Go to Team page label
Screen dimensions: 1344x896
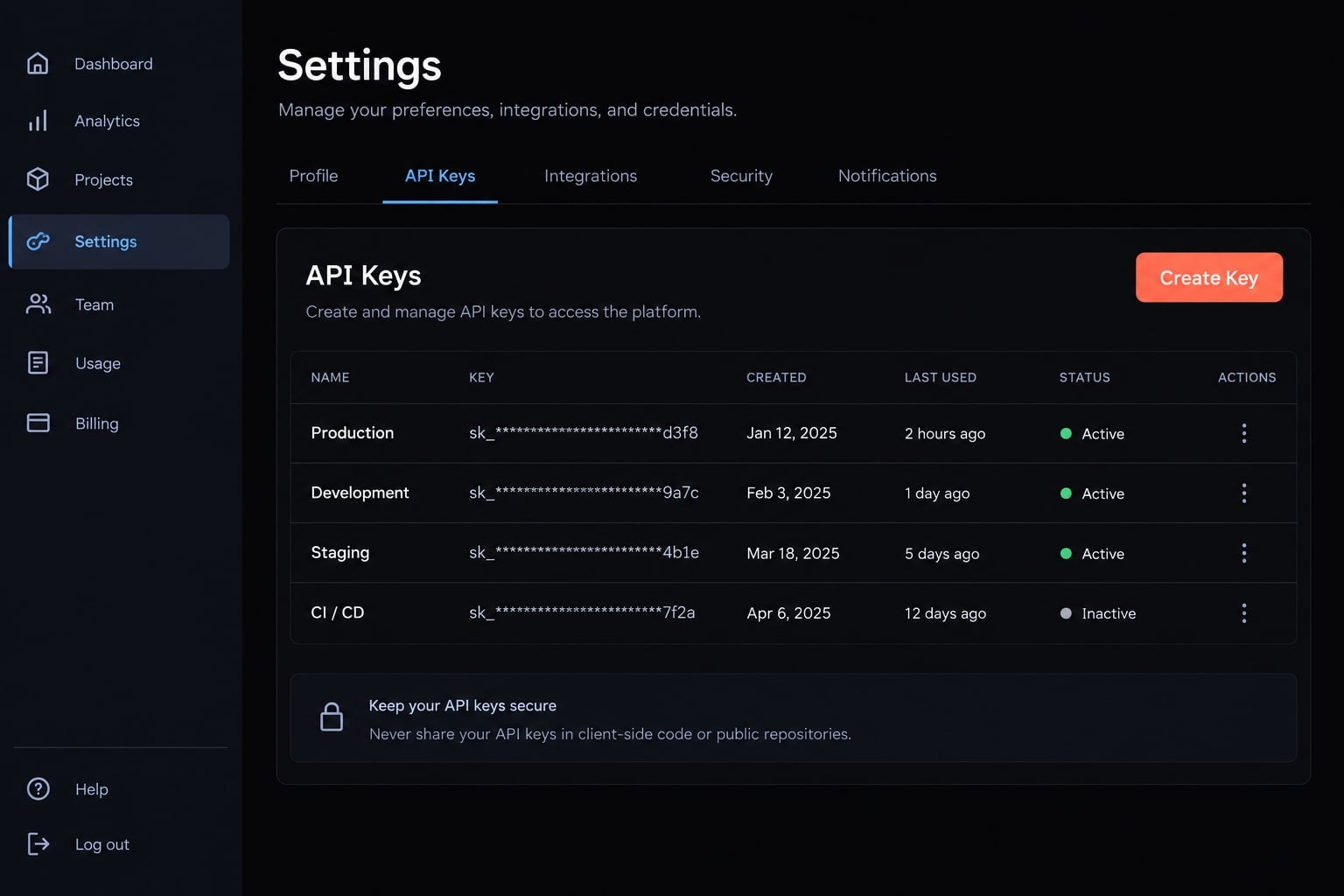coord(94,304)
